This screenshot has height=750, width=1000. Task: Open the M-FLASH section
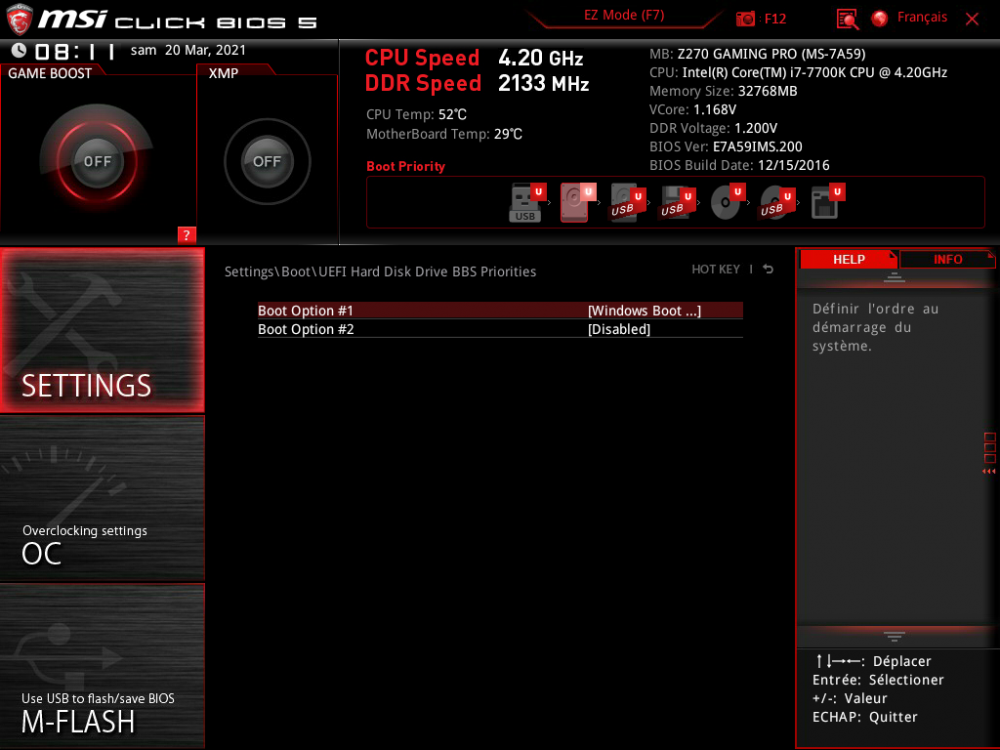[x=102, y=666]
